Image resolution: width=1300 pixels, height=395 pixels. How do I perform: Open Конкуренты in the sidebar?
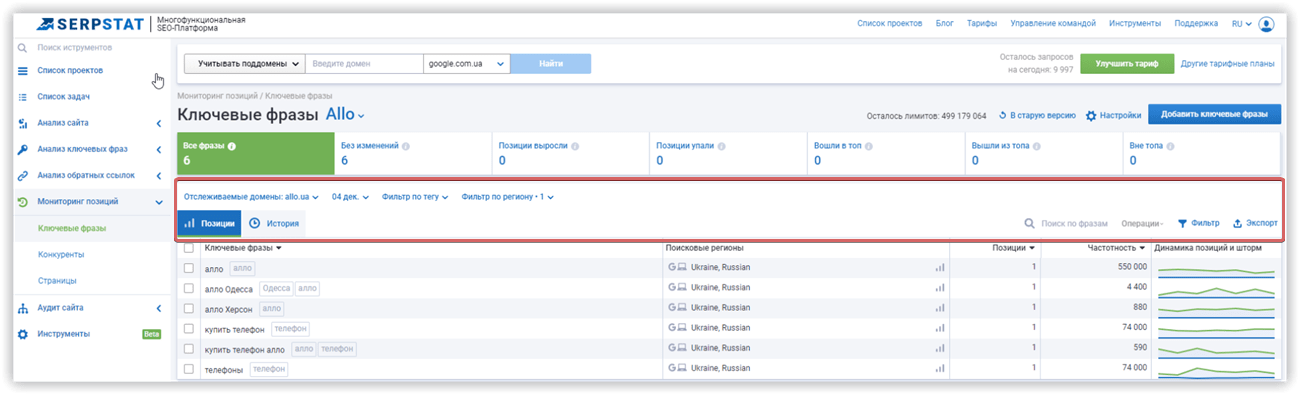[60, 255]
